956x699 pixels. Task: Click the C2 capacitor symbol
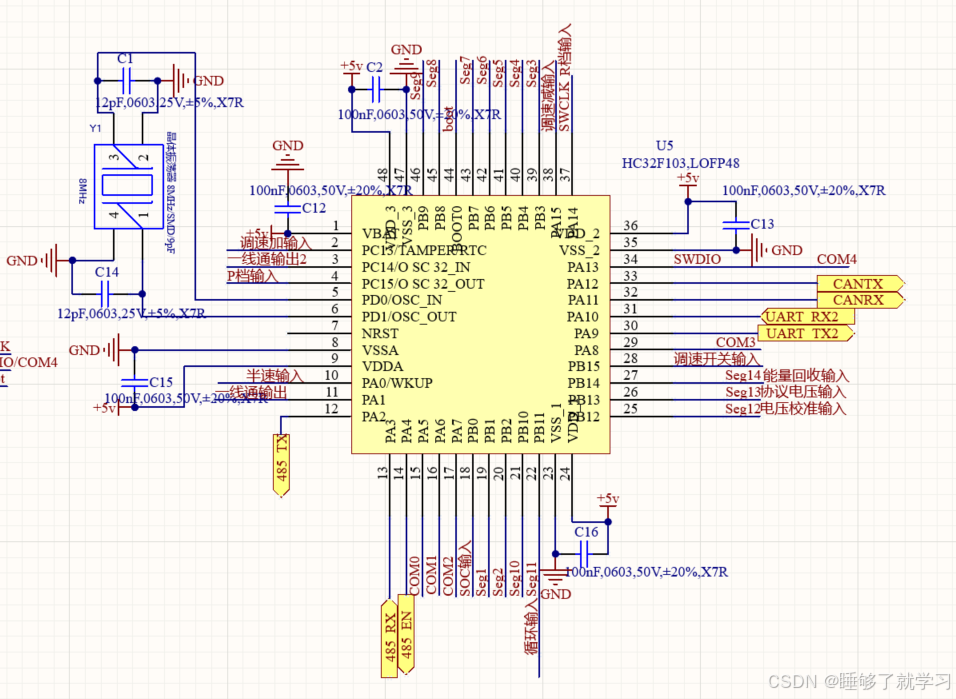(x=376, y=90)
